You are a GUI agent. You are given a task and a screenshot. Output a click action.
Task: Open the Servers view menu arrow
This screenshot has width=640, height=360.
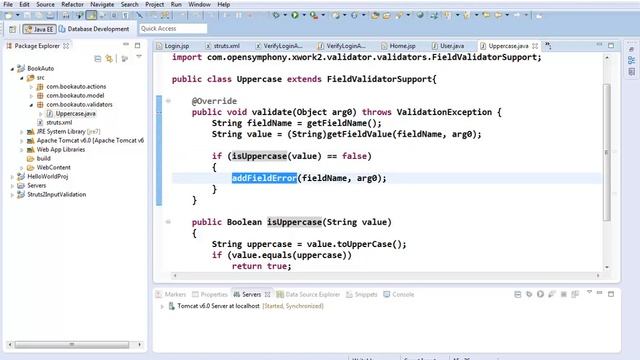589,293
